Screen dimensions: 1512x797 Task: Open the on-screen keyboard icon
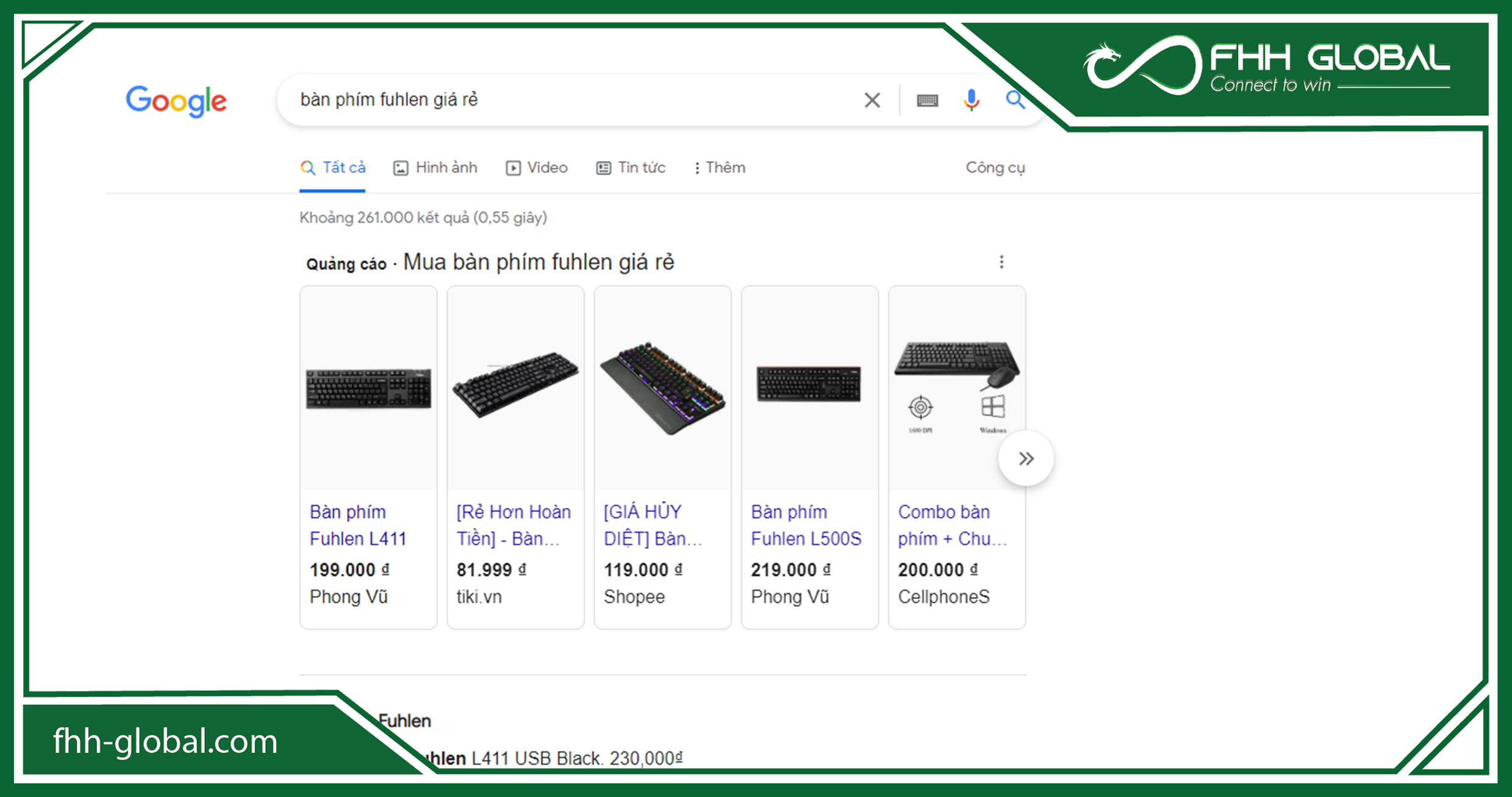[x=926, y=100]
